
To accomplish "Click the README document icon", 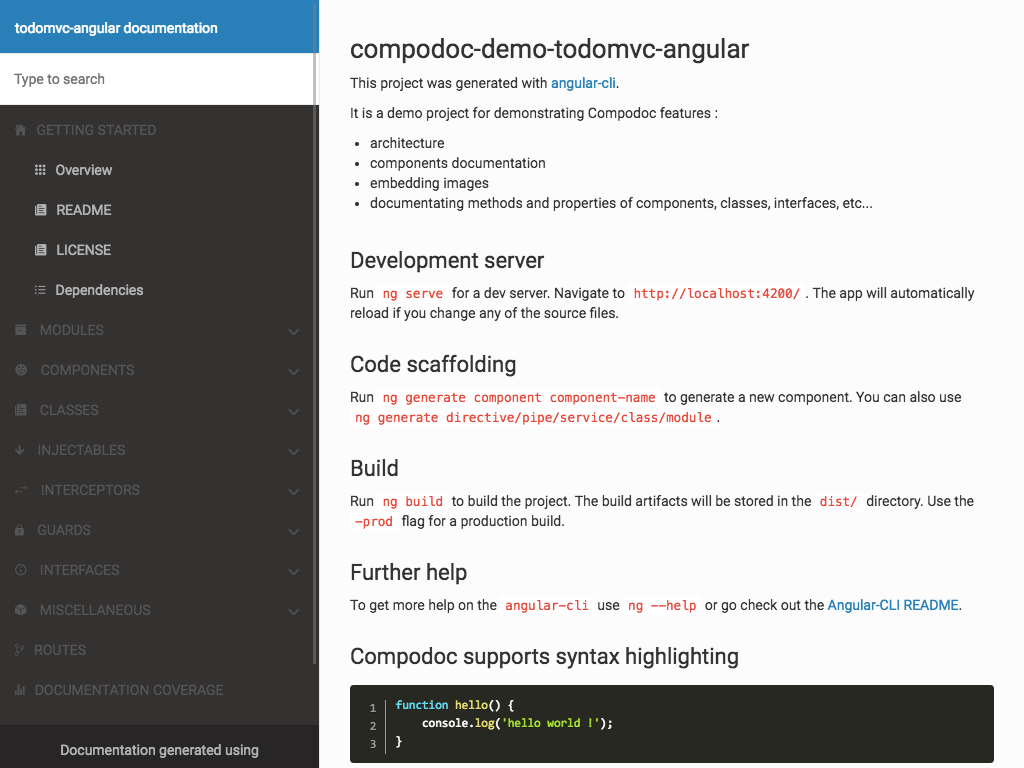I will tap(42, 210).
